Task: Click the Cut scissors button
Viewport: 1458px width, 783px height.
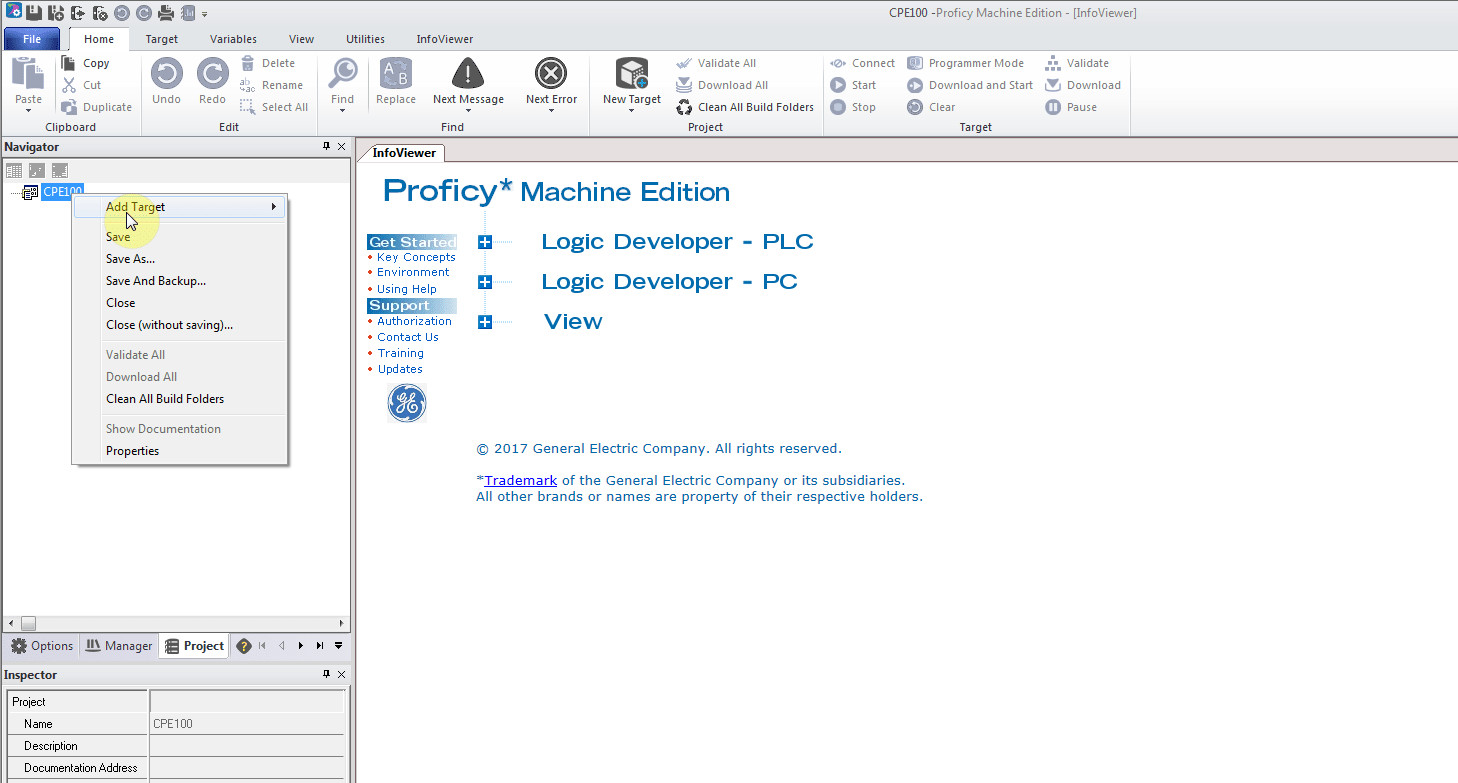Action: coord(82,85)
